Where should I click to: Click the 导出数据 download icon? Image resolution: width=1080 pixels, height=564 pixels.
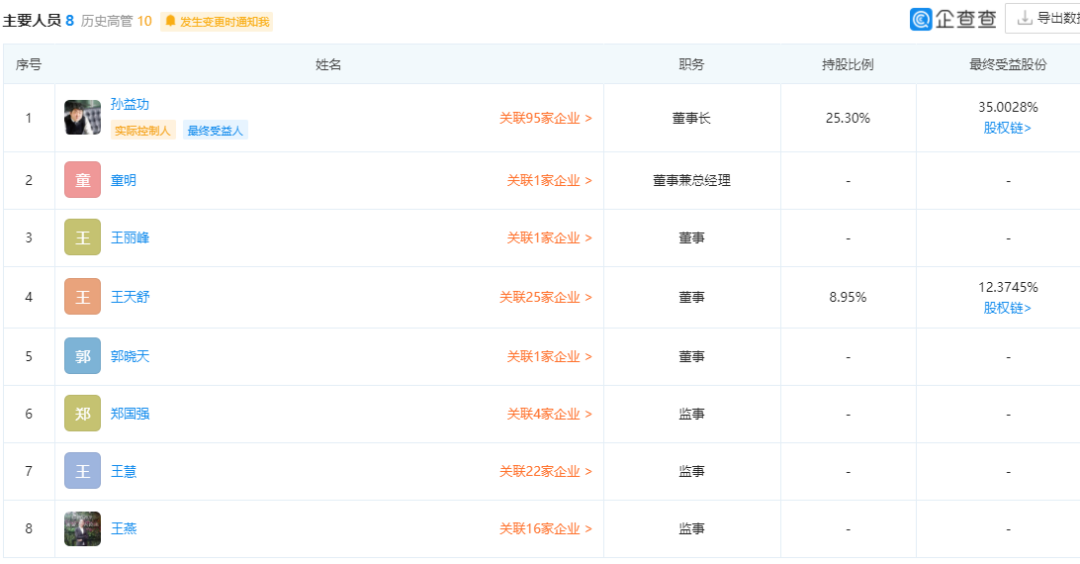[1025, 19]
